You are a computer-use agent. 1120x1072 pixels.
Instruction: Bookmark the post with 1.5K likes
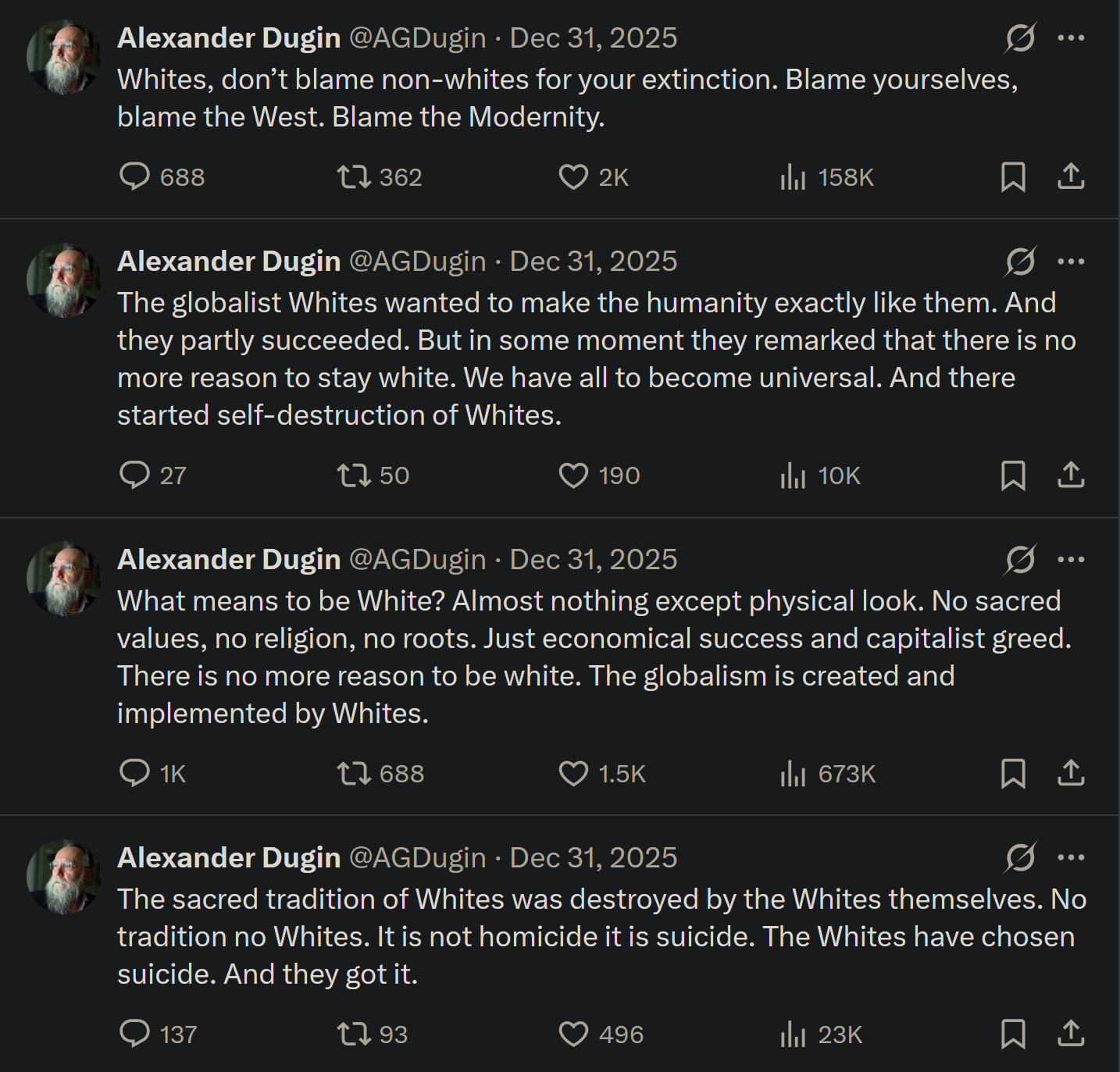point(1013,773)
